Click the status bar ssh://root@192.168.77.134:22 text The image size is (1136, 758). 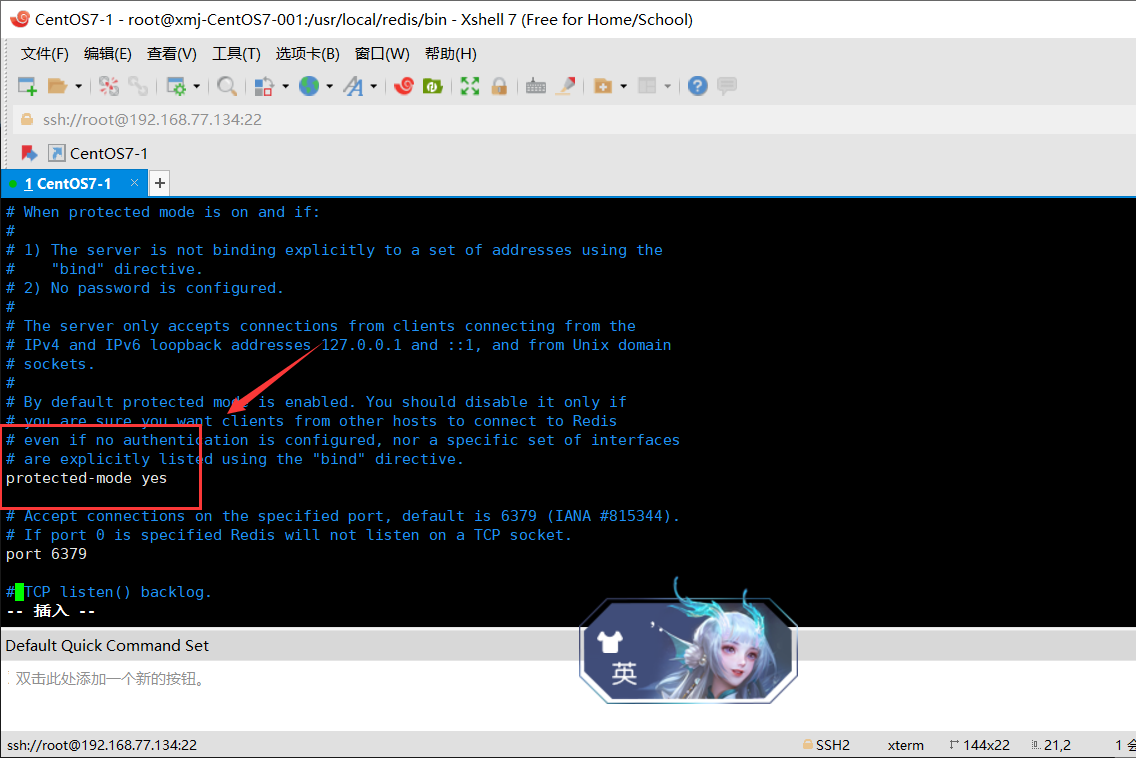click(x=102, y=745)
